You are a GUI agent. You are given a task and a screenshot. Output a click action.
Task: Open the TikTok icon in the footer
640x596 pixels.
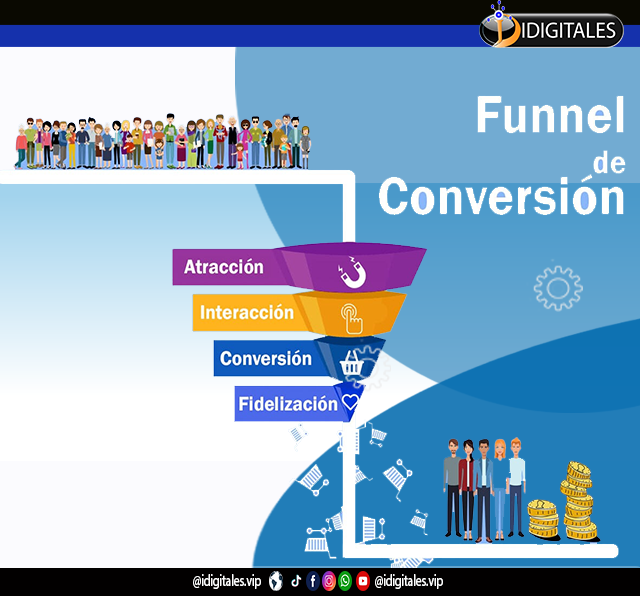tap(296, 581)
